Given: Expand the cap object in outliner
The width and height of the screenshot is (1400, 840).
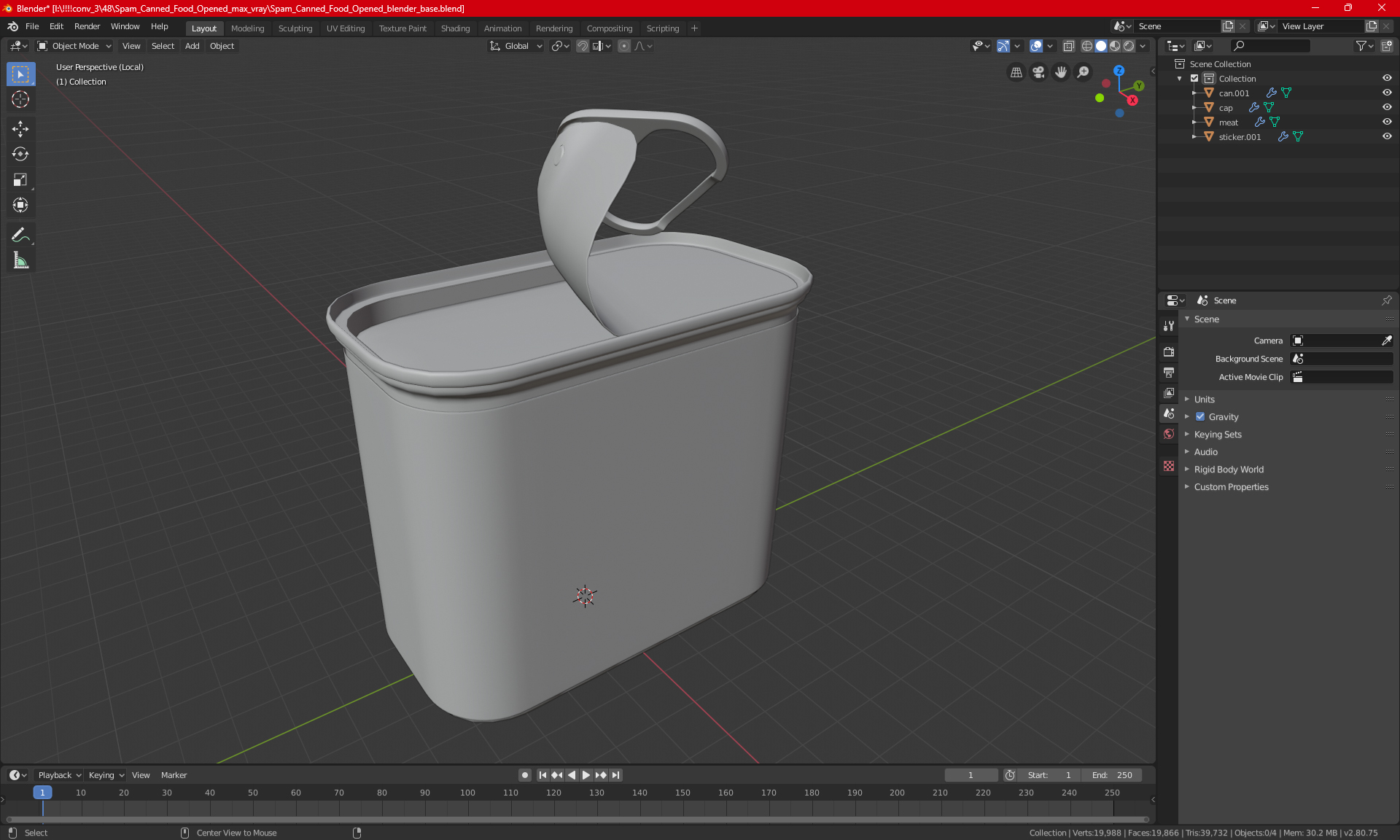Looking at the screenshot, I should click(1194, 107).
